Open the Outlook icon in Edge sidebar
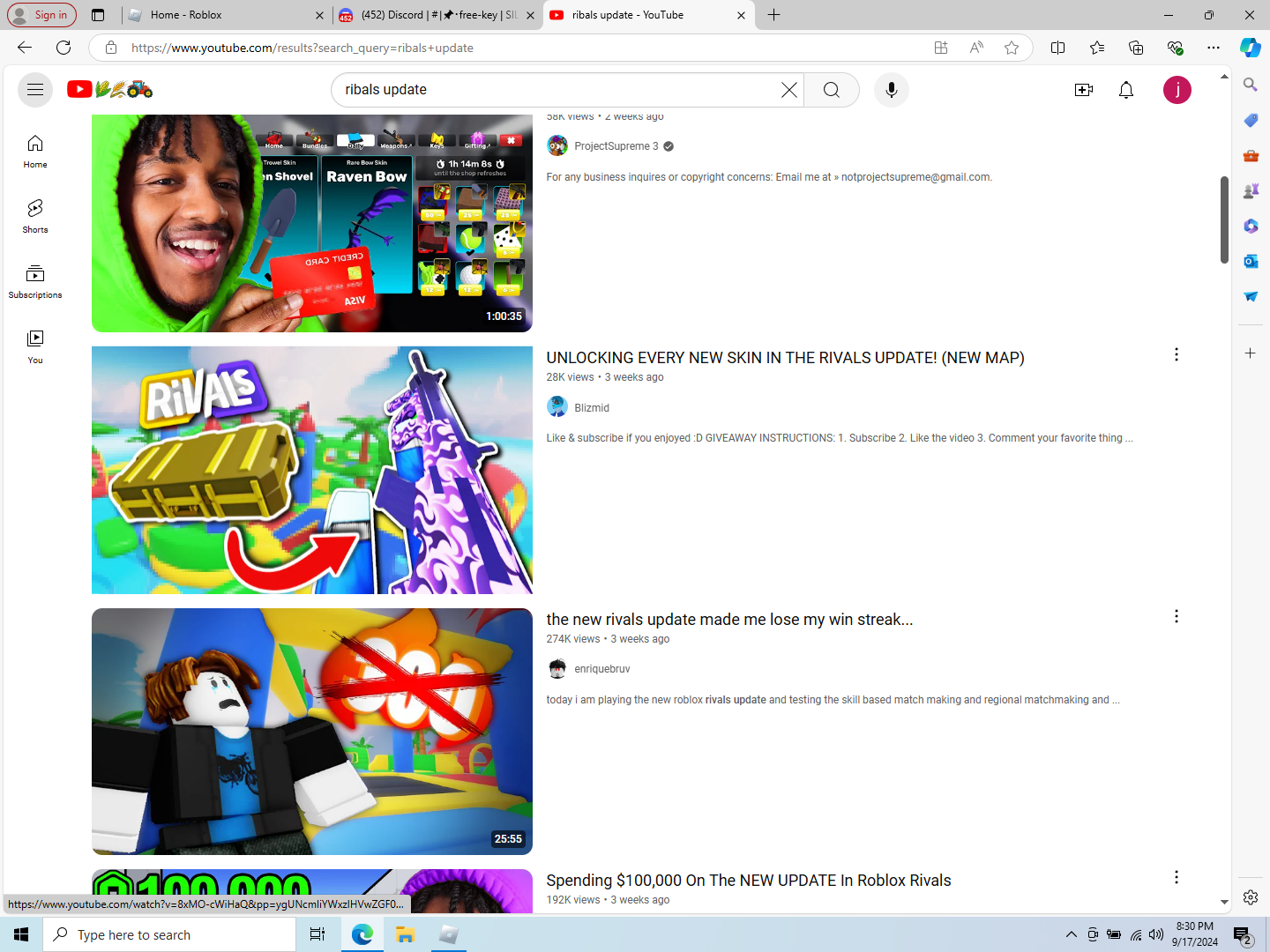Viewport: 1270px width, 952px height. (1251, 262)
